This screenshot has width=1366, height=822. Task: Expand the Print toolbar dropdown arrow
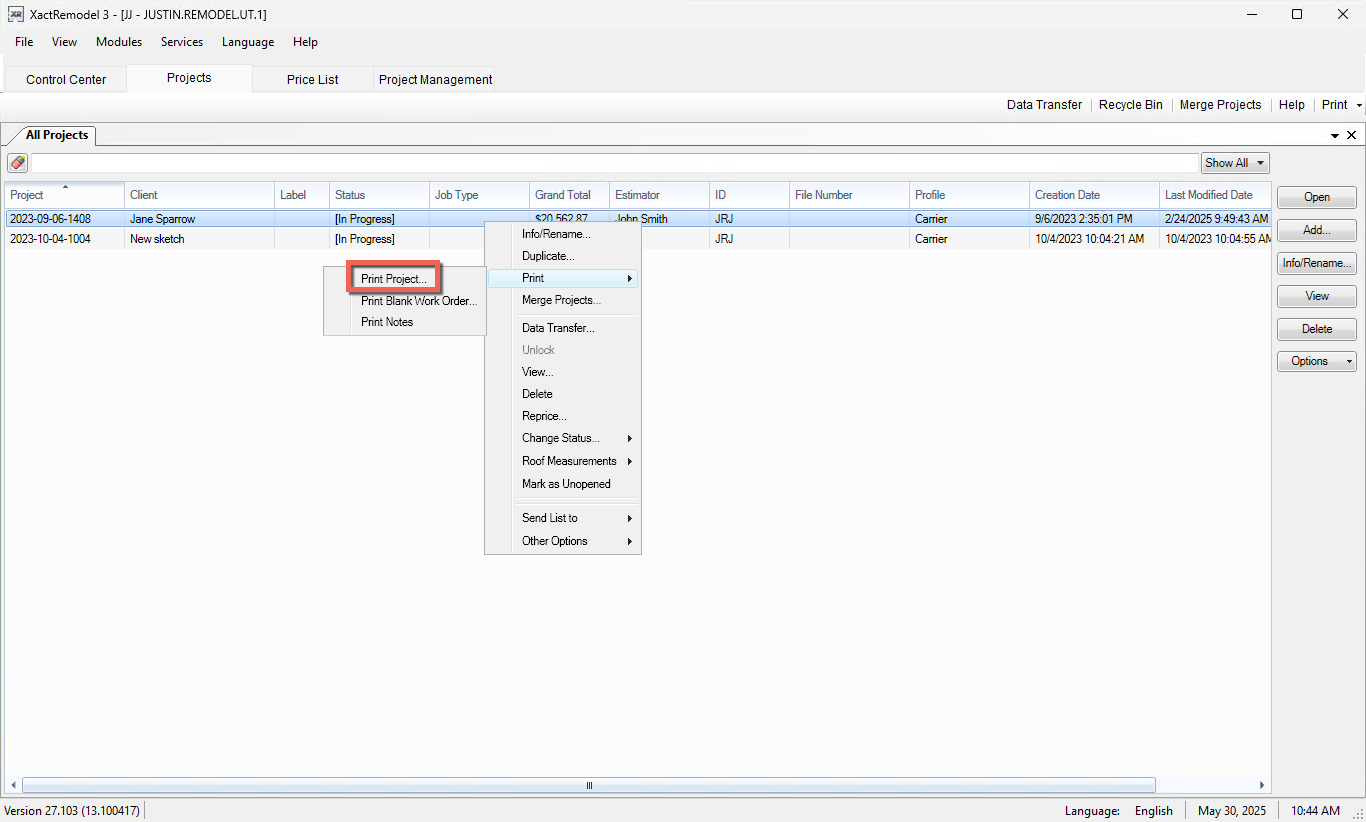pos(1359,105)
